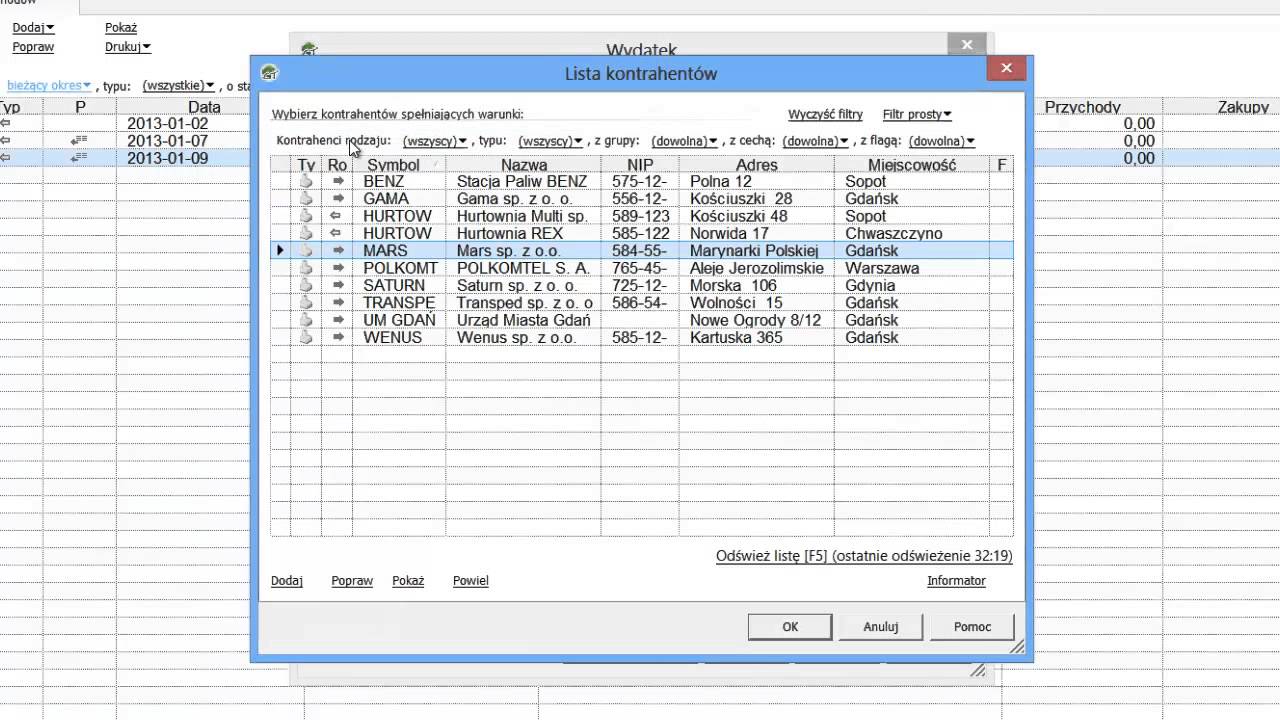The height and width of the screenshot is (720, 1280).
Task: Select the Kartuska 365 cell
Action: point(757,338)
